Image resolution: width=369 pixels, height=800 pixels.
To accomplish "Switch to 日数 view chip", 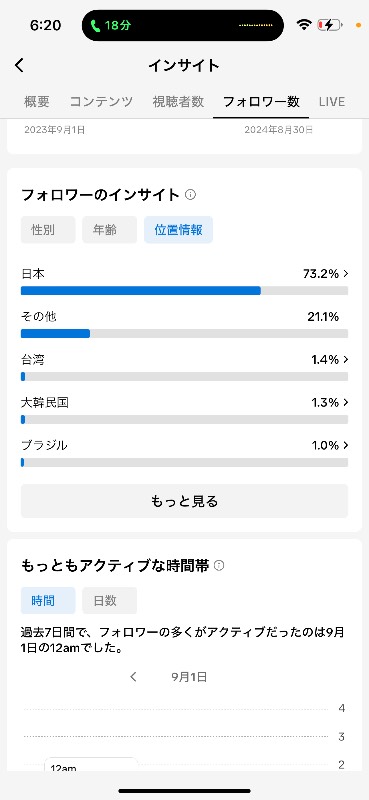I will [109, 601].
